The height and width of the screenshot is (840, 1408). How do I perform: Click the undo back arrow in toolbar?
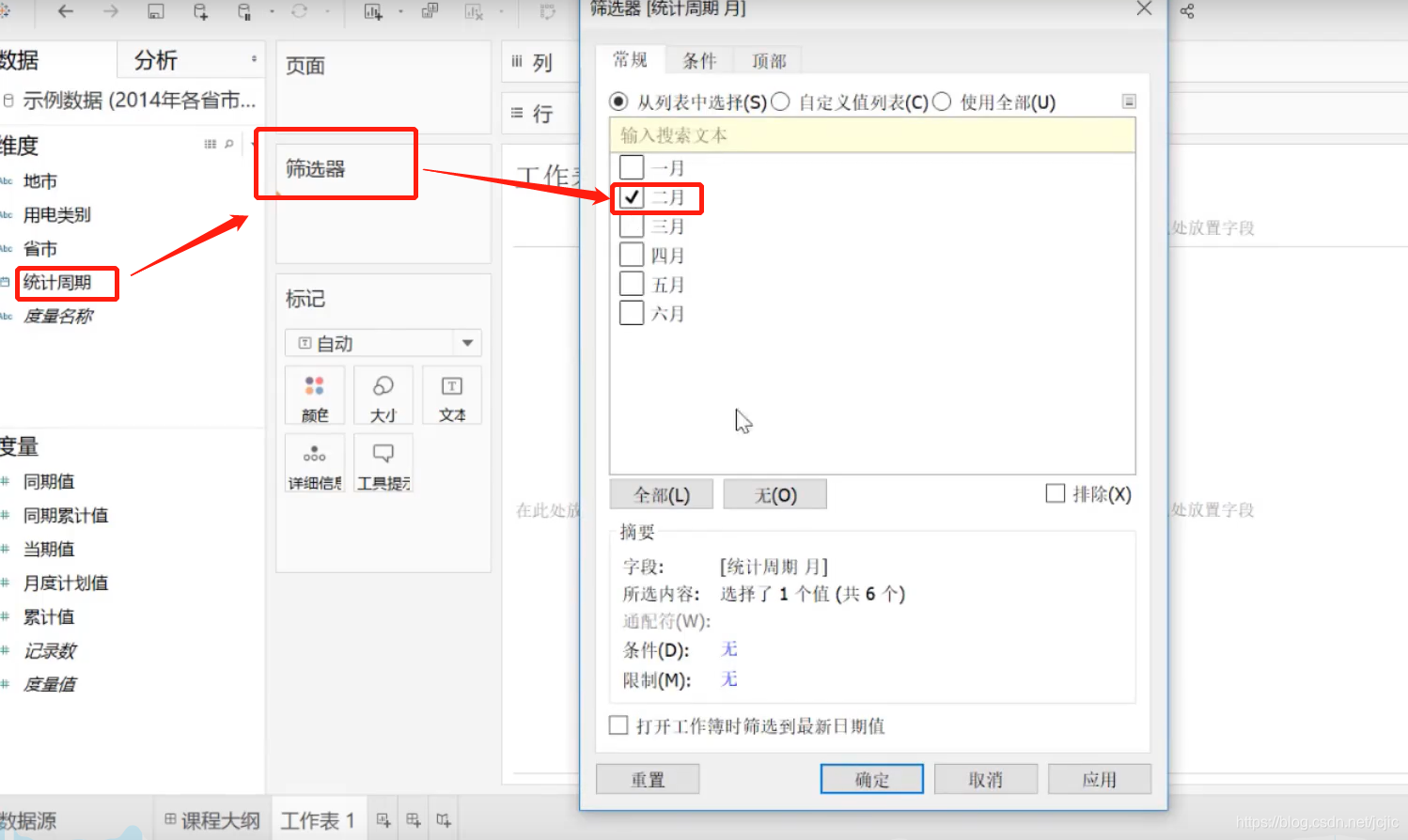click(65, 11)
